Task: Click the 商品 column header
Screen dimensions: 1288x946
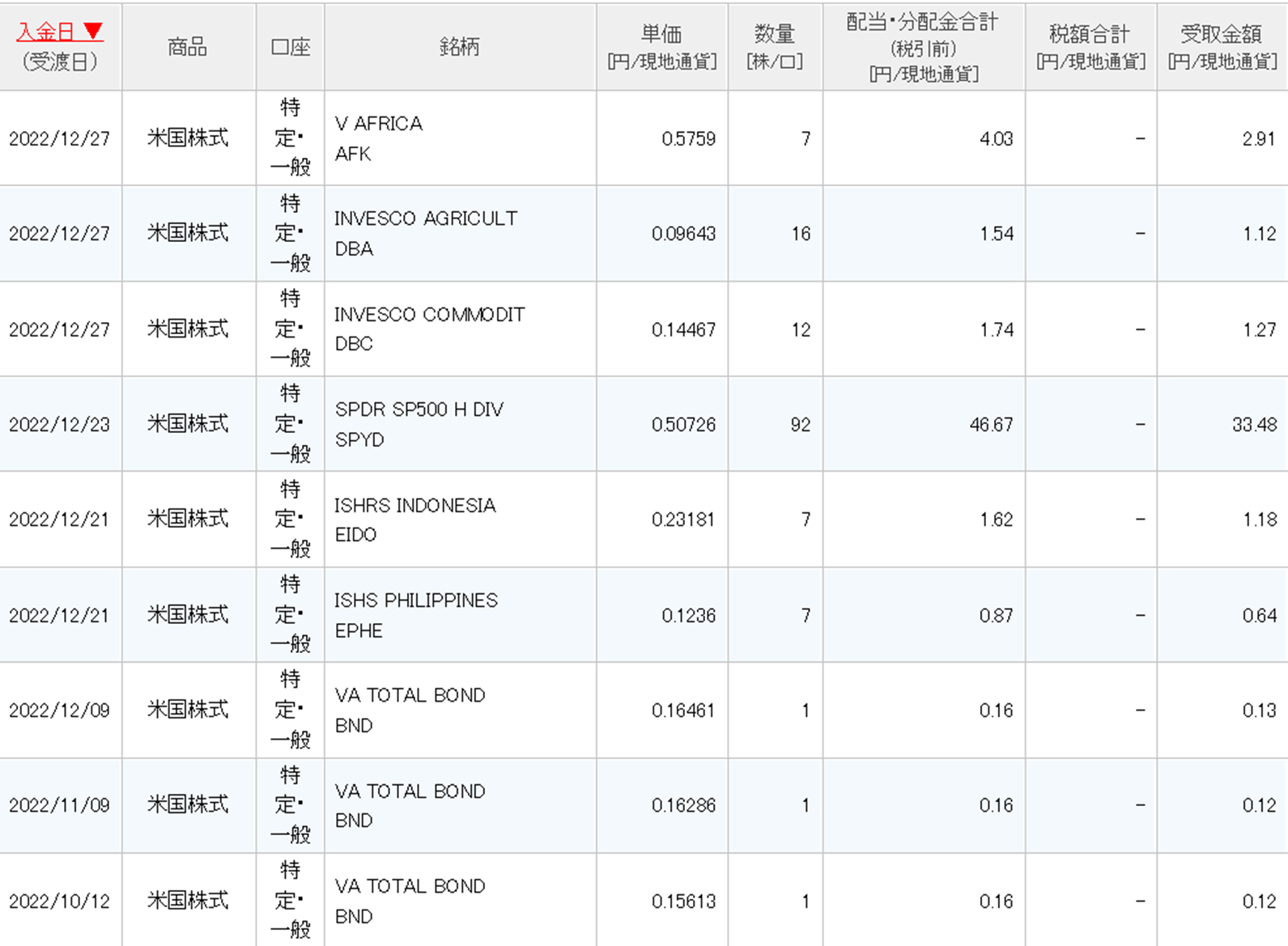Action: coord(188,47)
